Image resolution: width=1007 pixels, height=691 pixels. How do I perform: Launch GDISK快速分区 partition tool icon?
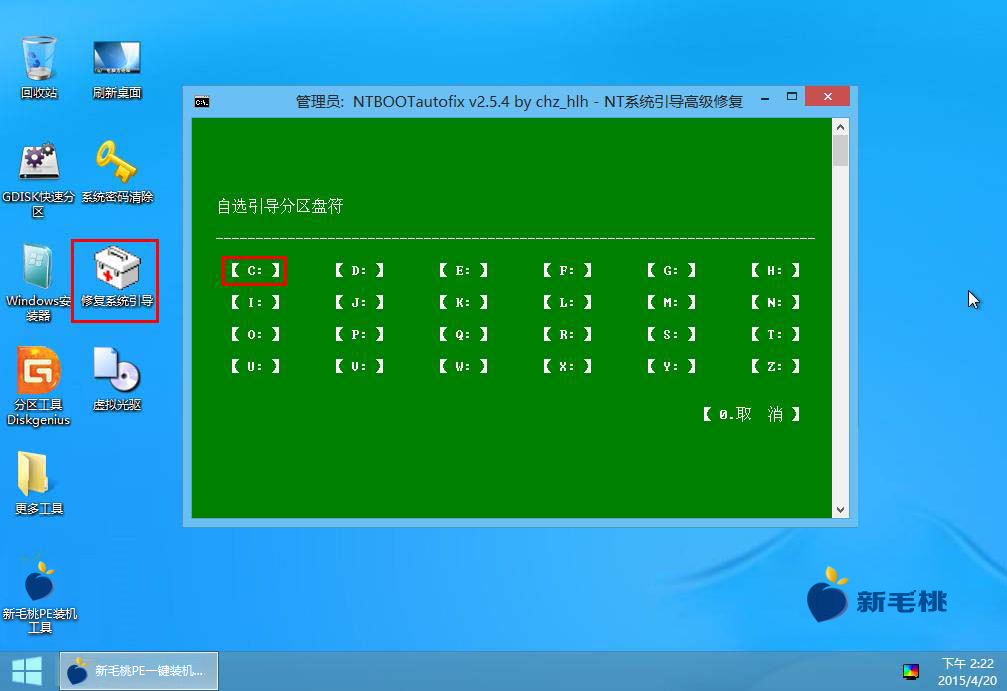[x=39, y=180]
